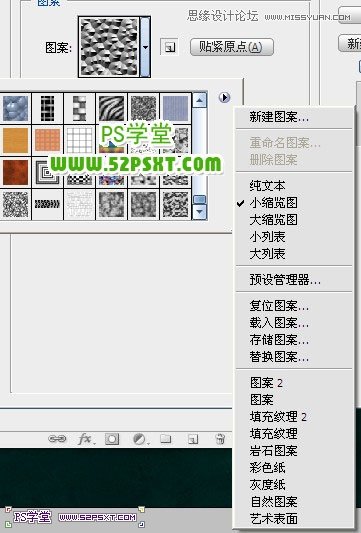Click the large pattern preview swatch
361x533 pixels.
[109, 47]
